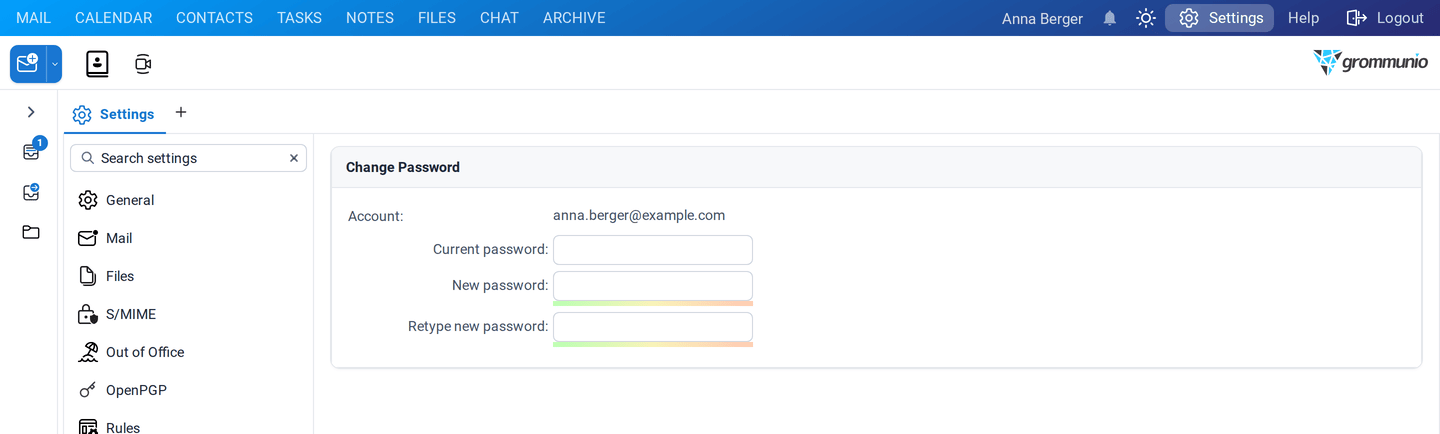Image resolution: width=1440 pixels, height=434 pixels.
Task: Go to NOTES in top navigation
Action: (x=370, y=18)
